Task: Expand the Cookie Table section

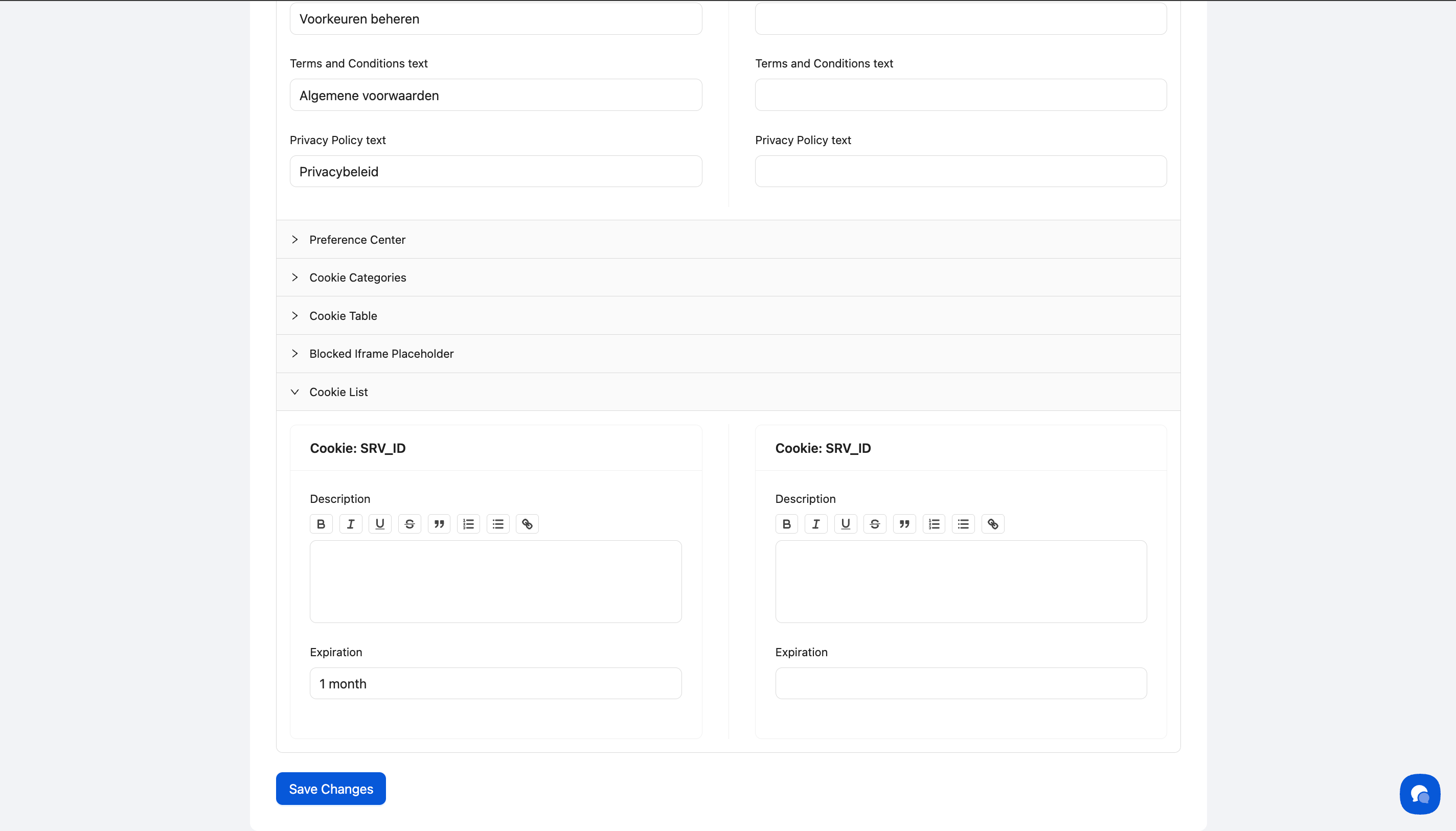Action: (x=343, y=316)
